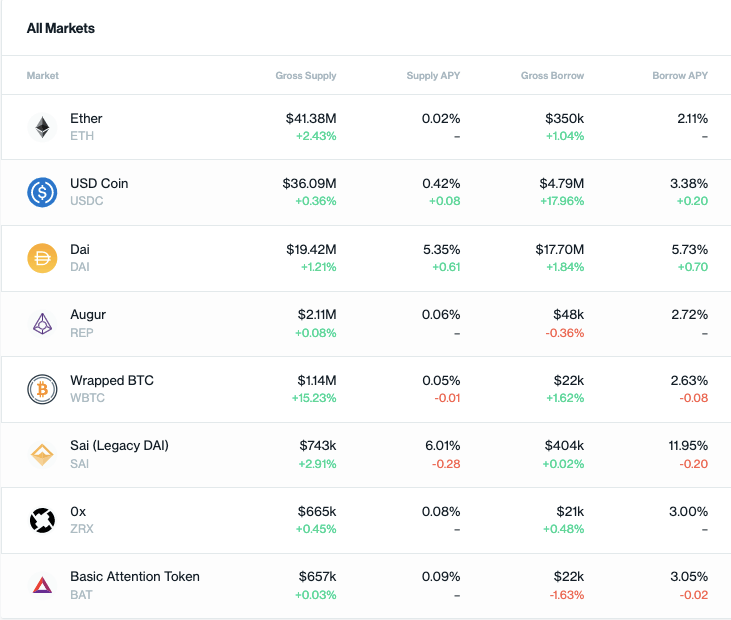Click the REP ticker symbol
The width and height of the screenshot is (731, 620).
click(82, 333)
